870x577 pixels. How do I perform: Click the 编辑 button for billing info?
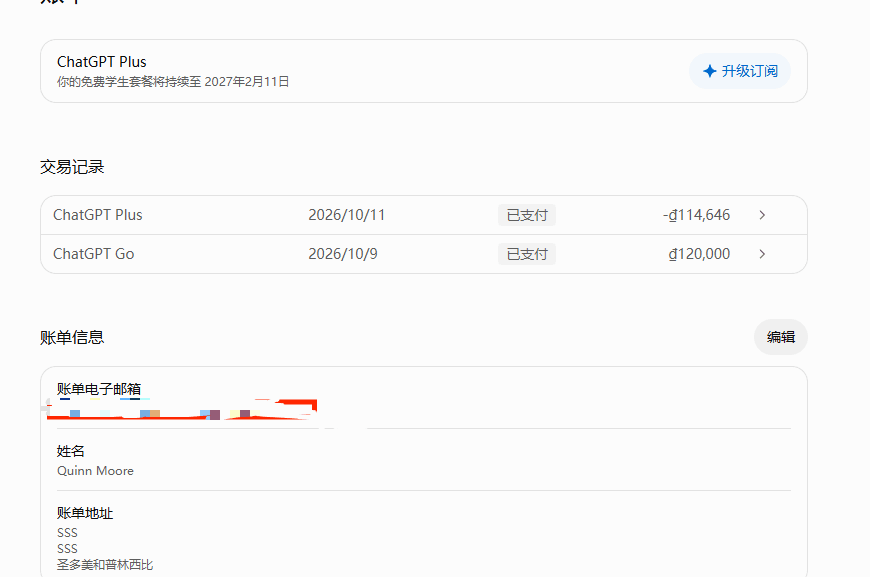tap(781, 337)
